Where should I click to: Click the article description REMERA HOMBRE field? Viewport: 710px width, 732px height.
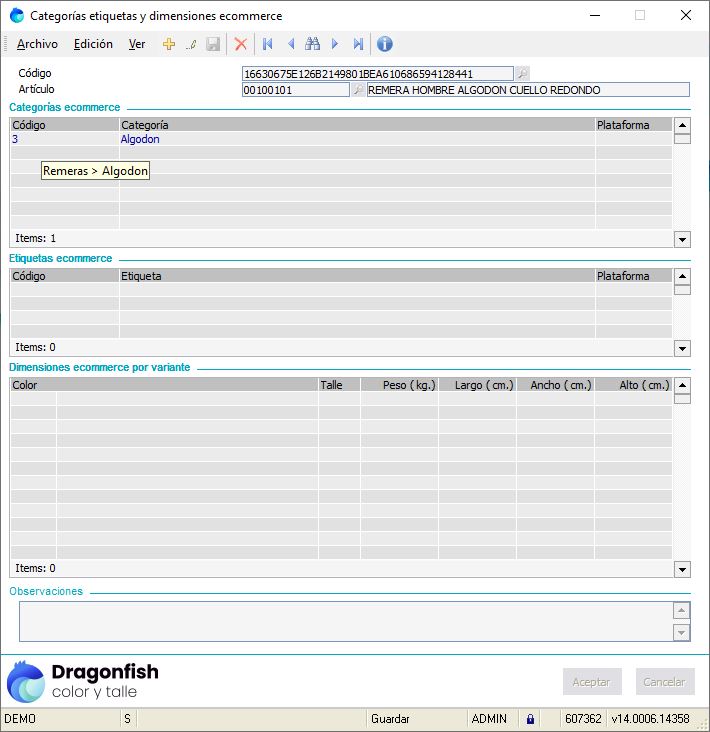pos(528,90)
